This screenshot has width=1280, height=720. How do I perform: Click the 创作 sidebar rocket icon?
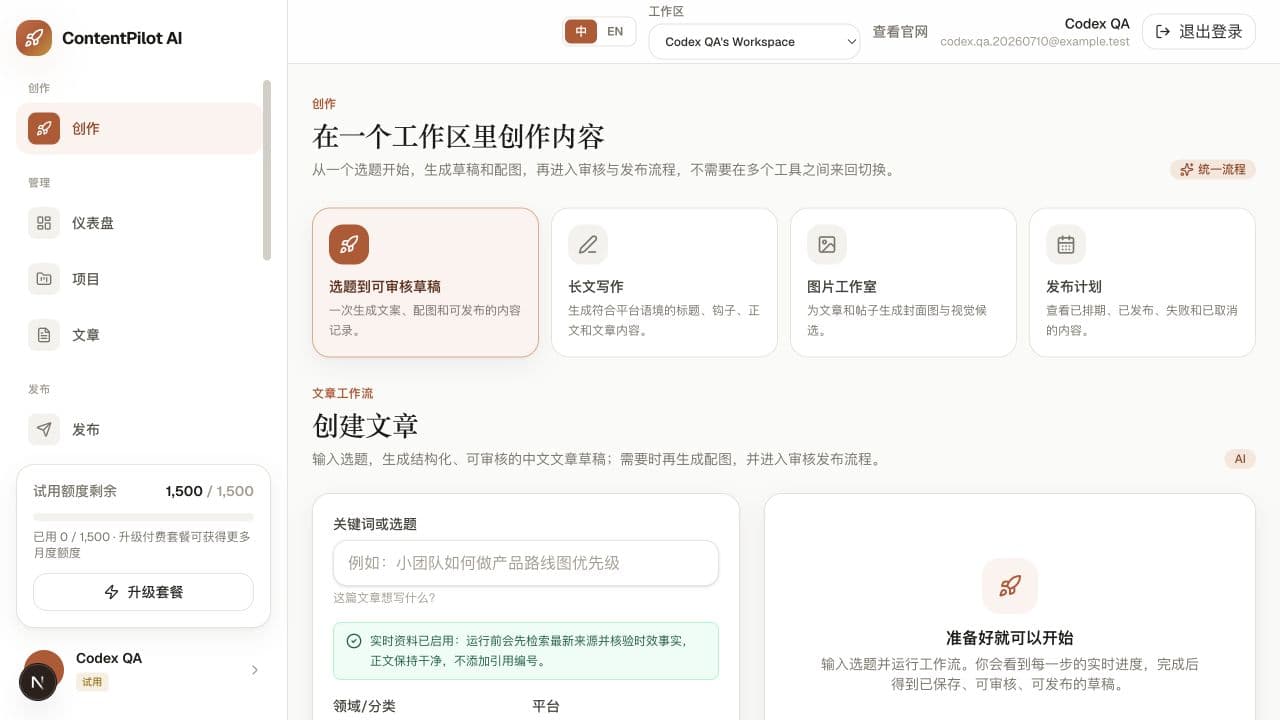(44, 128)
